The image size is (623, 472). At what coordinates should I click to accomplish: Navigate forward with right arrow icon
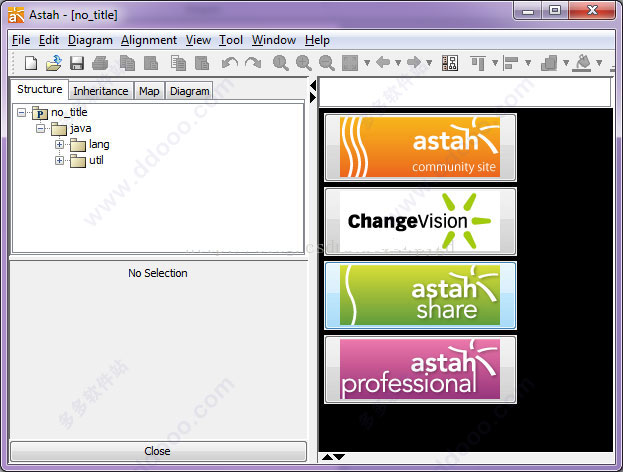coord(414,62)
